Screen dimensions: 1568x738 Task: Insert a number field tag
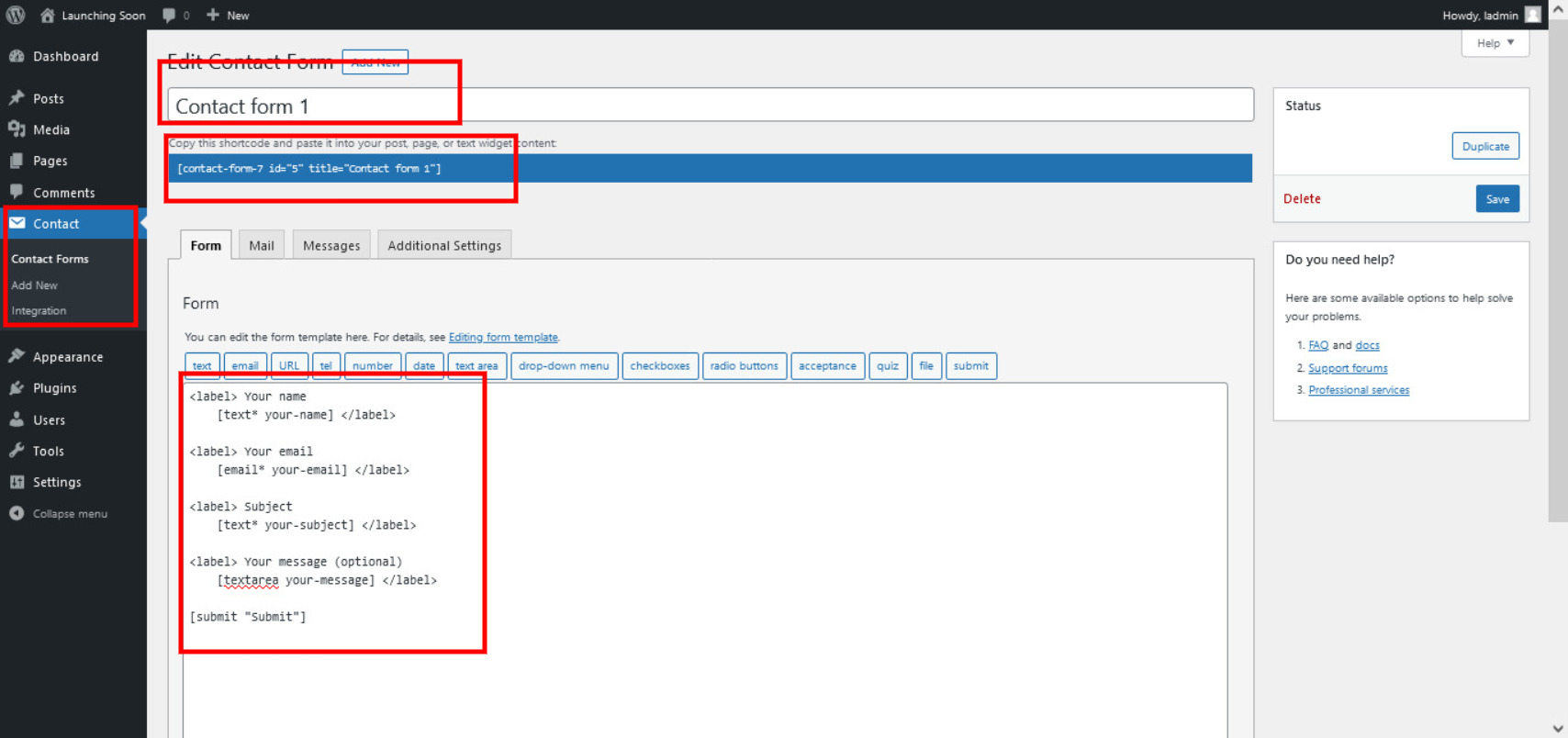coord(373,365)
